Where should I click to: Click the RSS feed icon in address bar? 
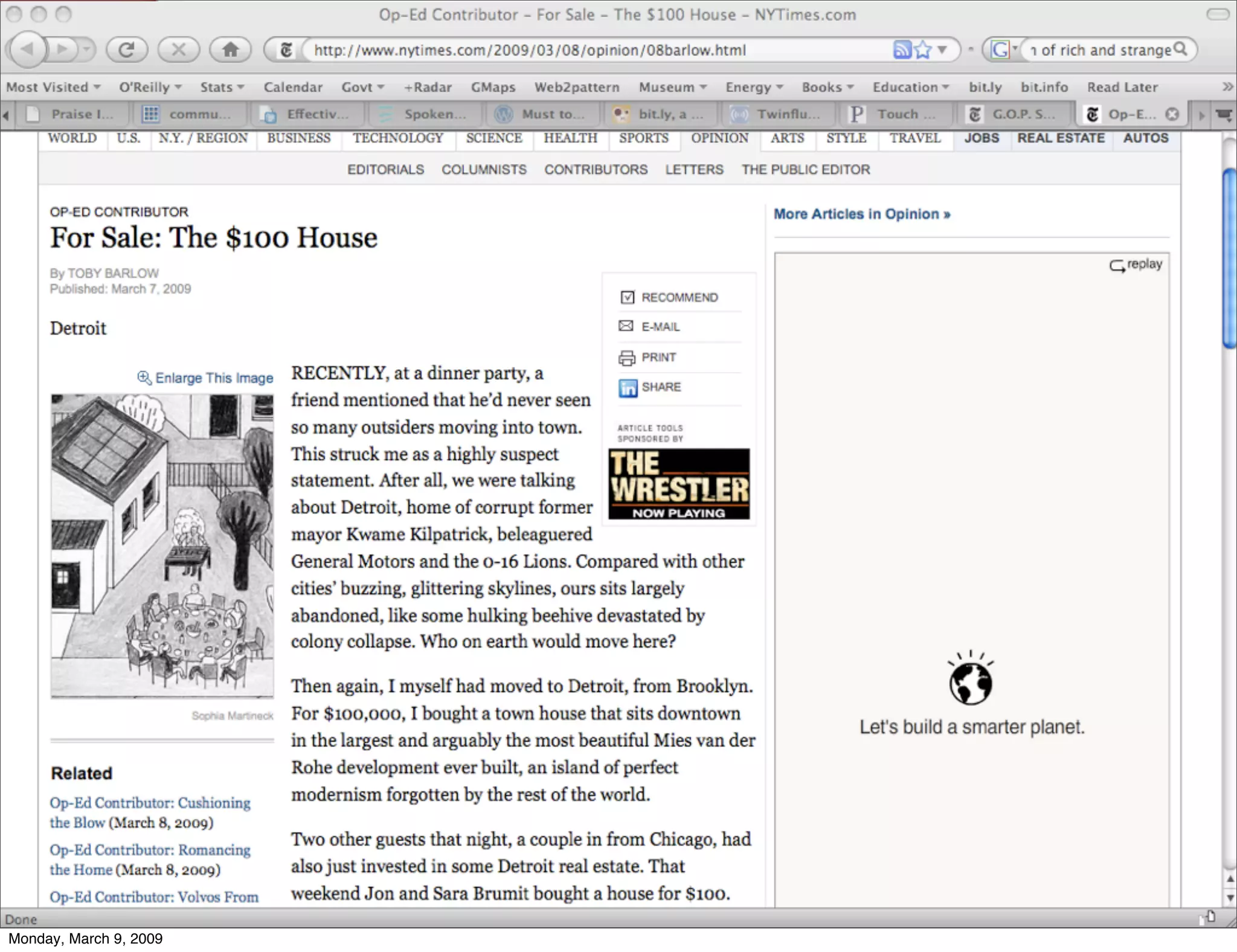point(901,50)
